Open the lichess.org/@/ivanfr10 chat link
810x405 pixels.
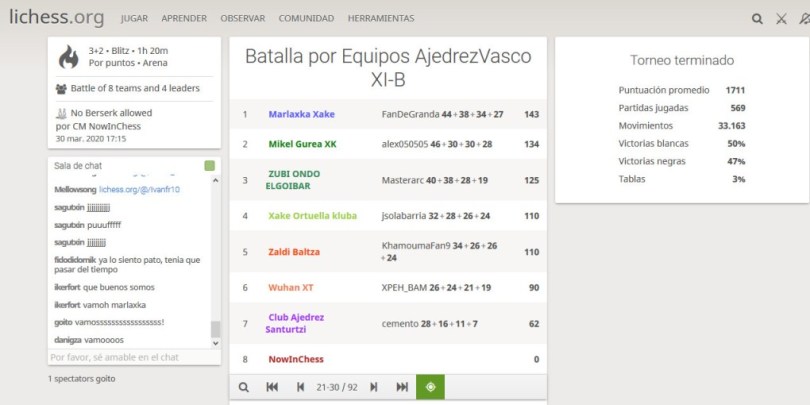[x=139, y=189]
